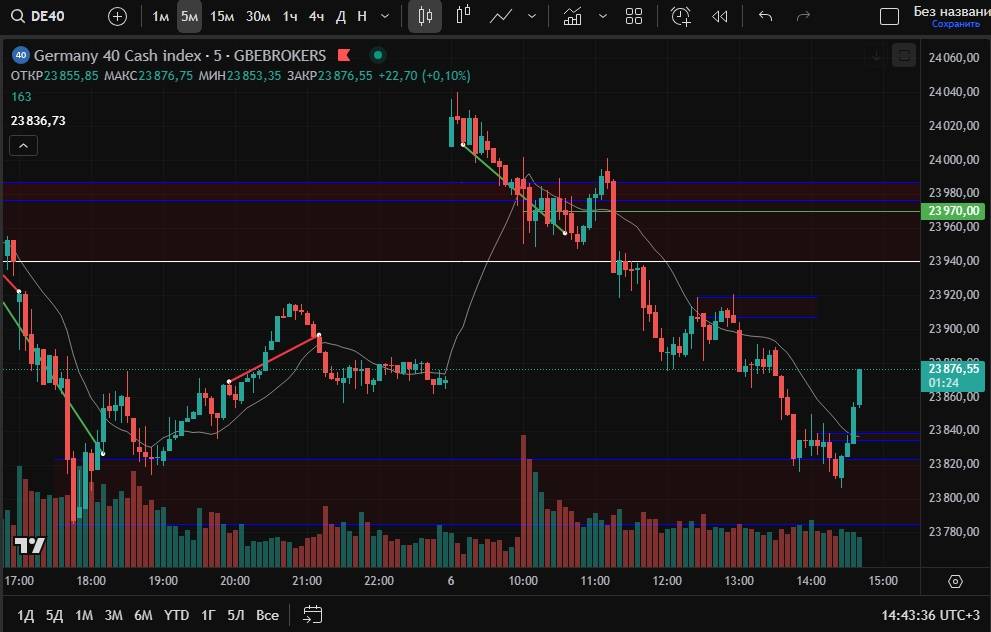Expand the chart style dropdown arrow
The width and height of the screenshot is (991, 632).
coord(531,16)
